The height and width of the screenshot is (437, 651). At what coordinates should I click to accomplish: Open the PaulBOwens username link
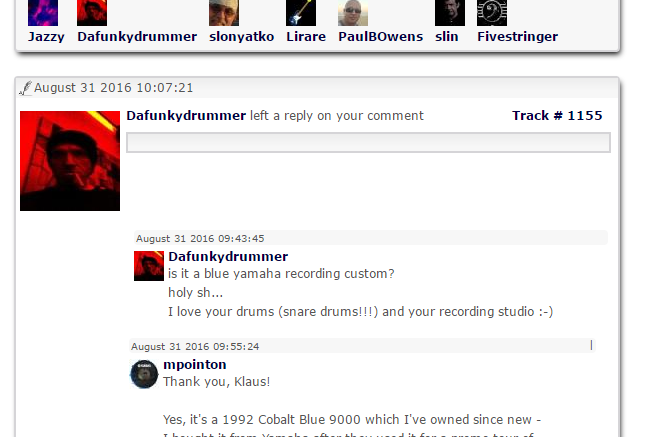coord(381,37)
